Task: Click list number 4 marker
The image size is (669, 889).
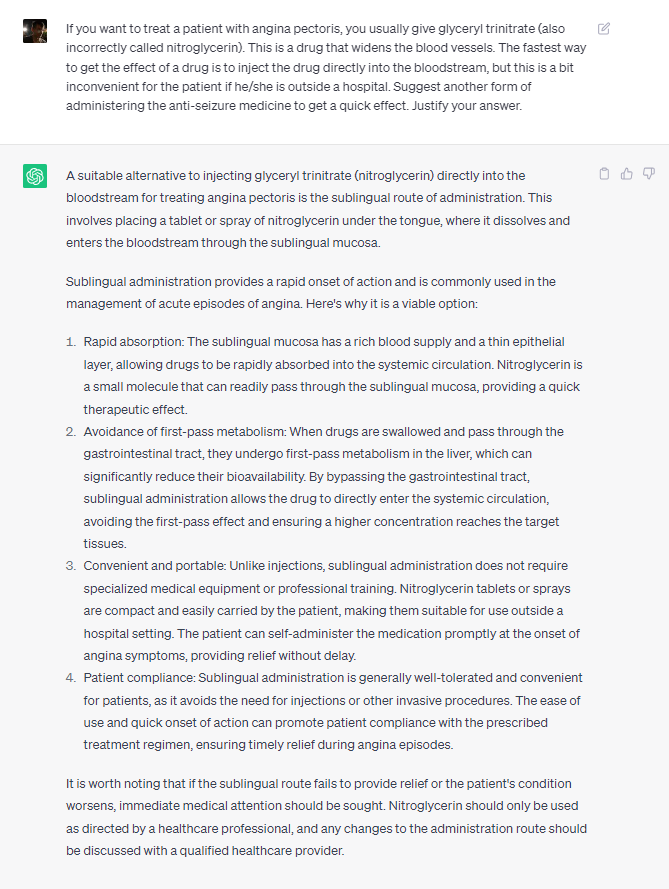Action: click(x=71, y=678)
